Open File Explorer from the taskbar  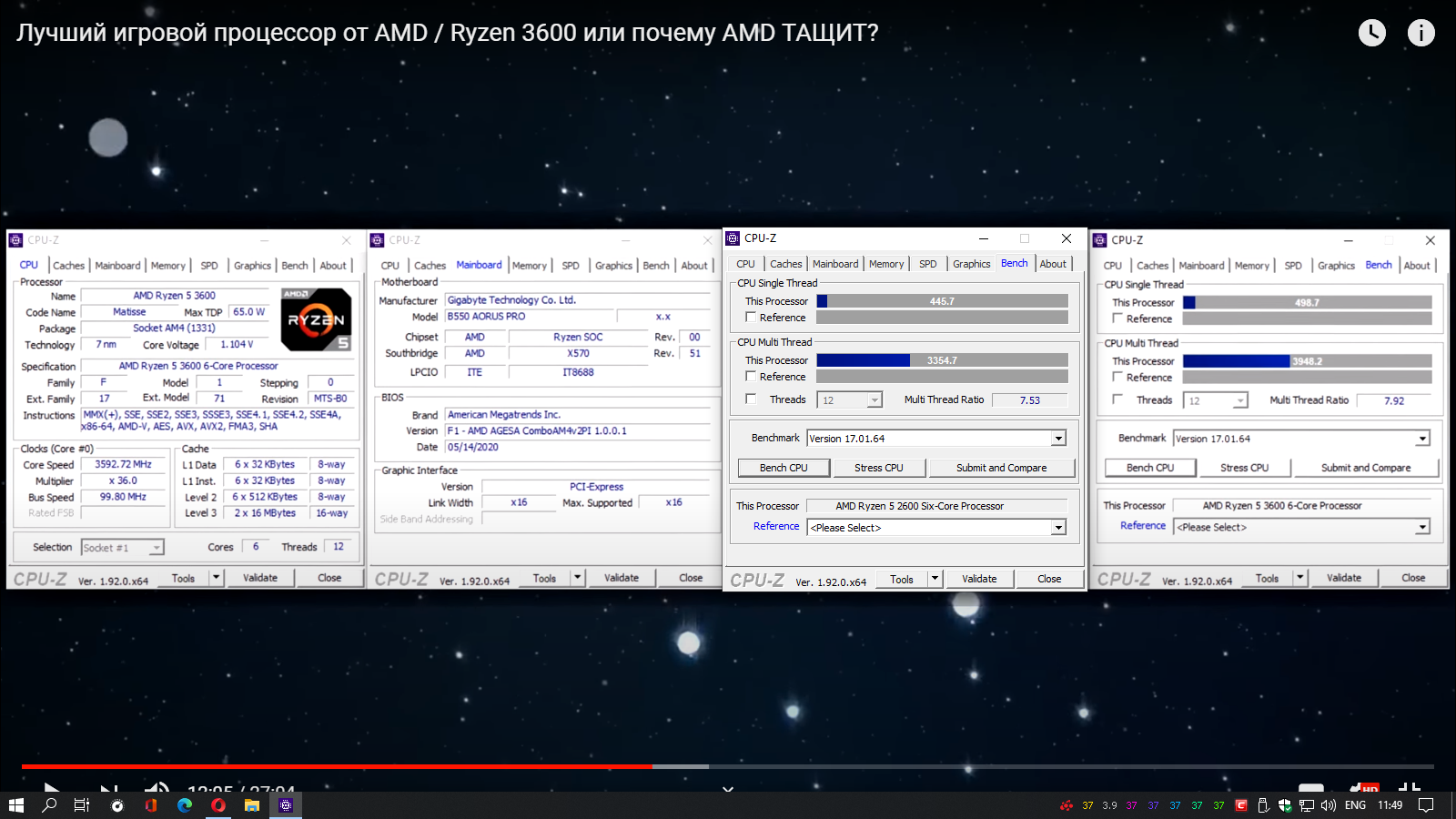click(252, 805)
